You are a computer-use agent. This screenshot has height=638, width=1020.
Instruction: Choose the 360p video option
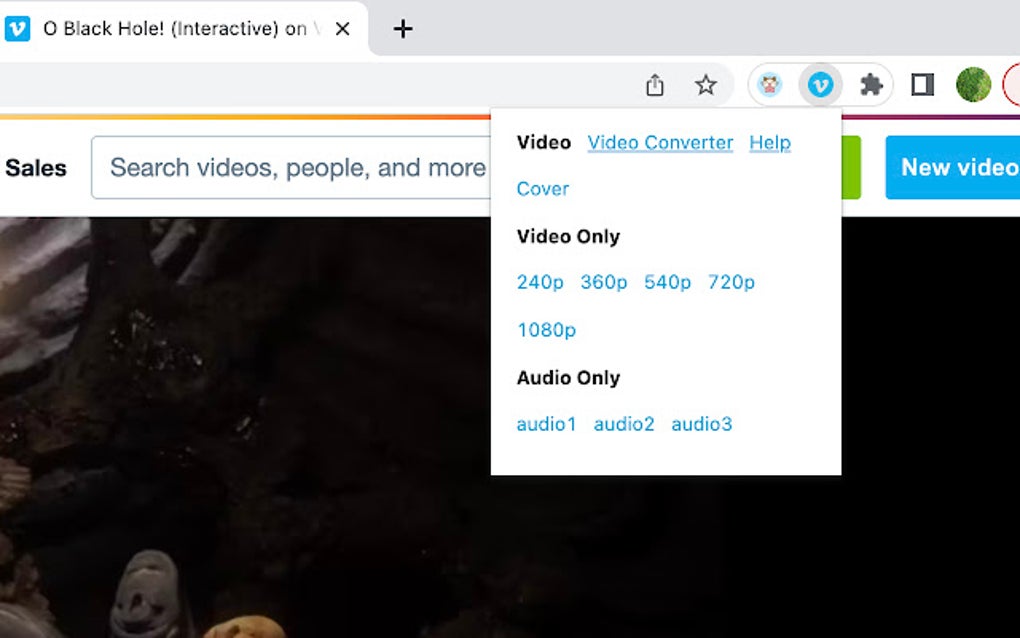(x=604, y=282)
